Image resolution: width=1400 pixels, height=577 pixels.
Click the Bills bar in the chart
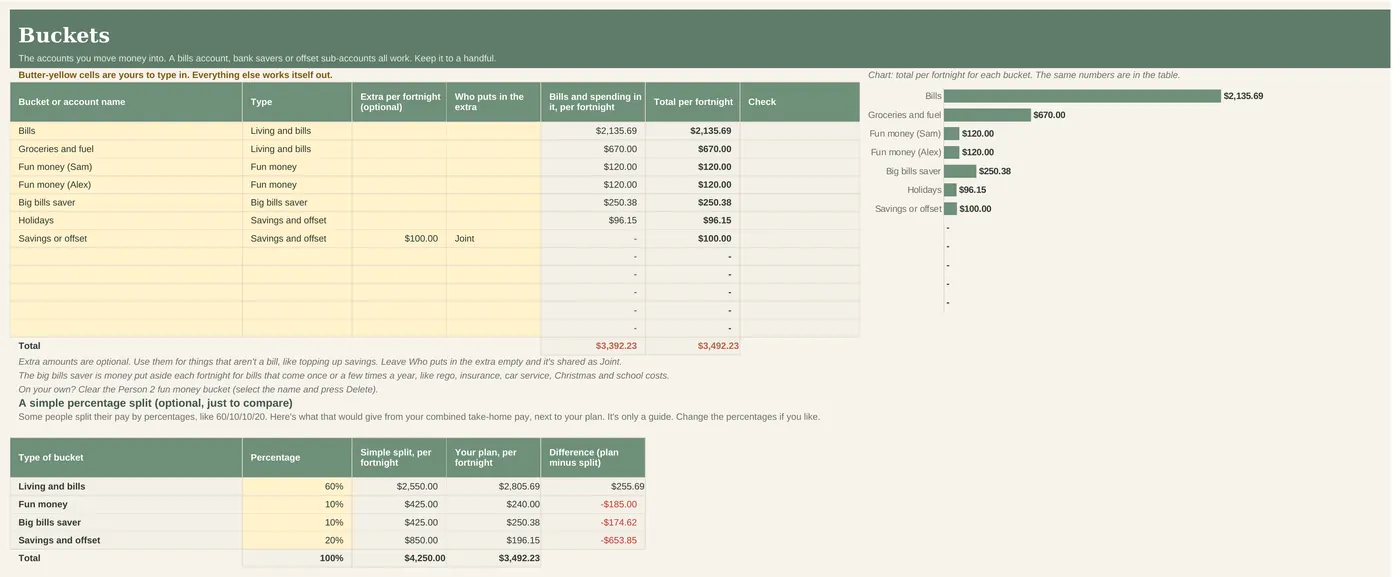tap(1082, 96)
